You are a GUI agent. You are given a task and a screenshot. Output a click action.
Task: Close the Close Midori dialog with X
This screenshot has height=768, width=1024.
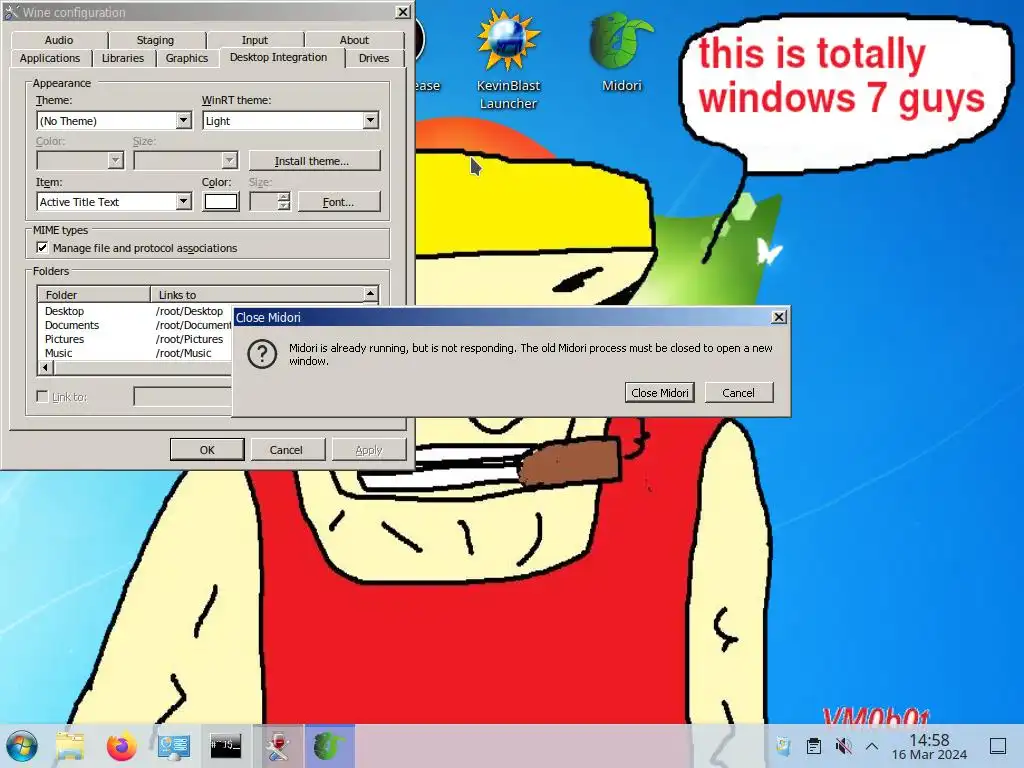tap(778, 317)
